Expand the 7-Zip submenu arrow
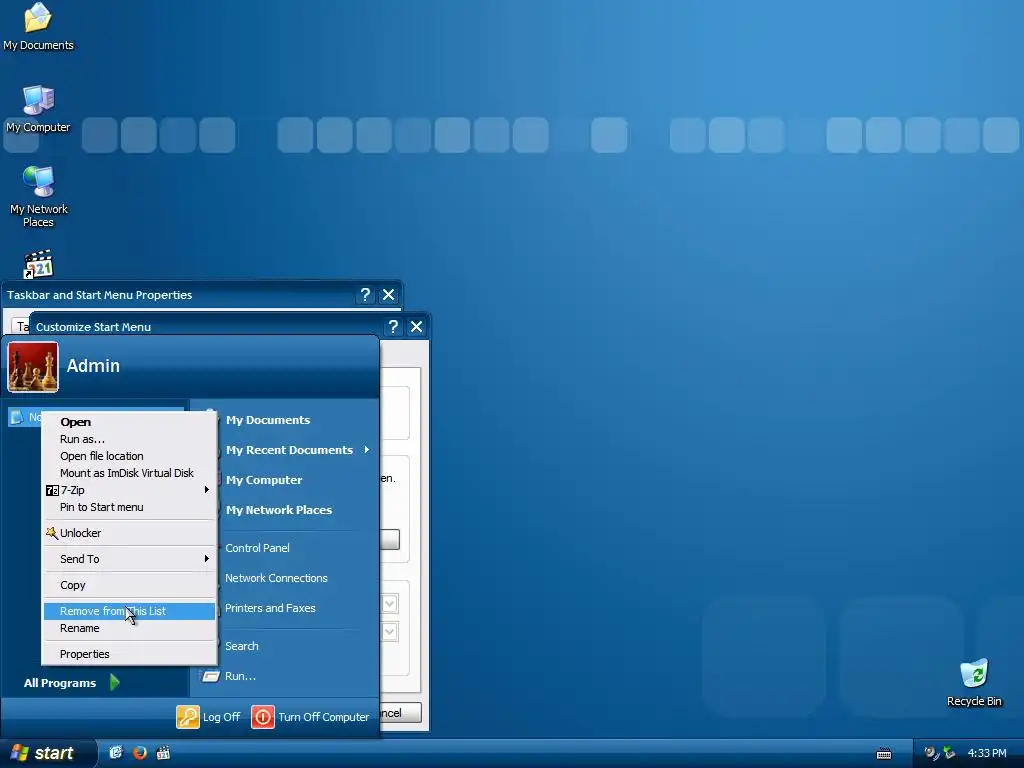This screenshot has width=1024, height=768. pyautogui.click(x=206, y=490)
